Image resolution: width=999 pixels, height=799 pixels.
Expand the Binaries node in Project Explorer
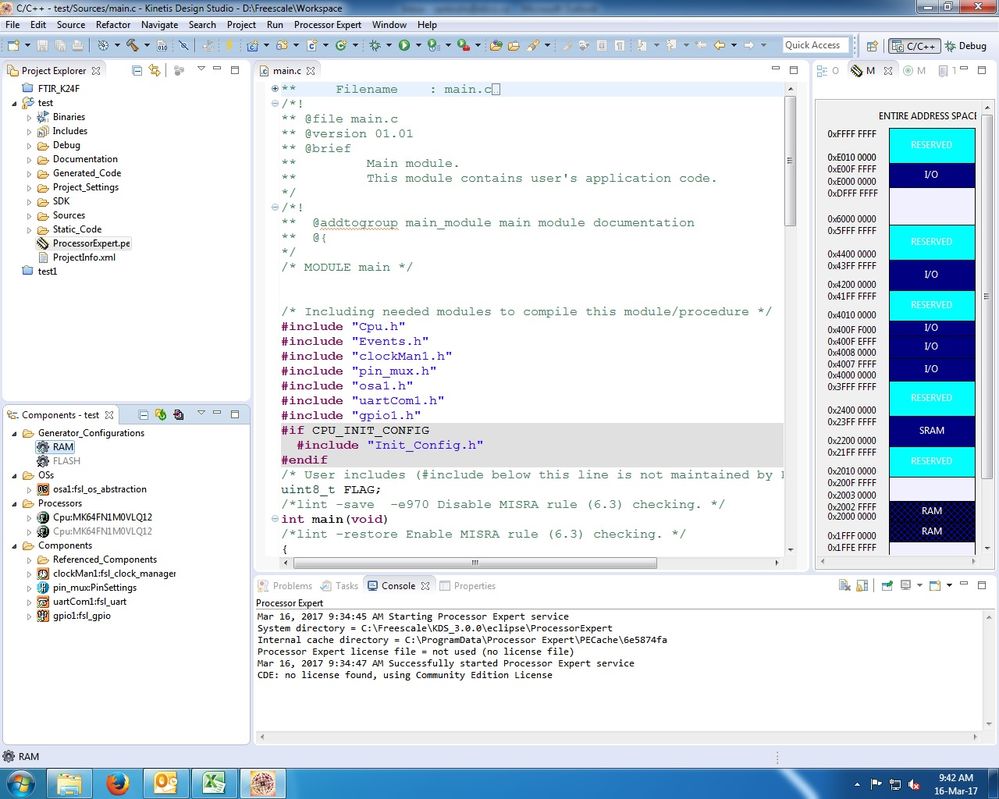click(x=29, y=117)
